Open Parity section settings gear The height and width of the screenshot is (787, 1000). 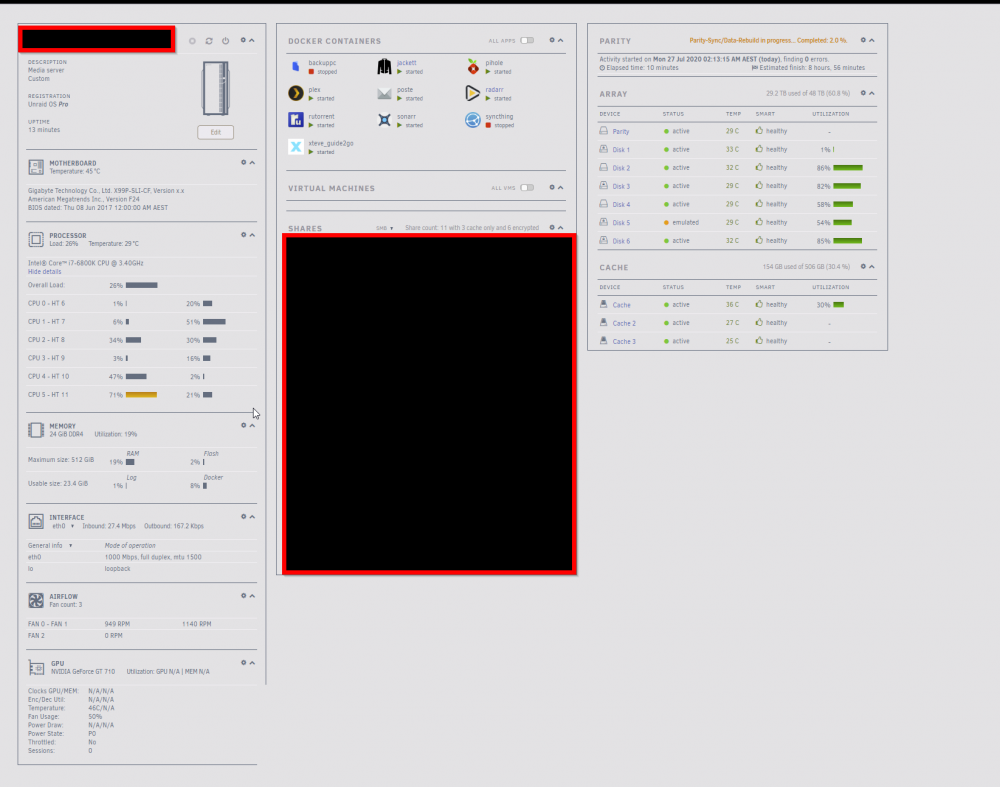(864, 40)
